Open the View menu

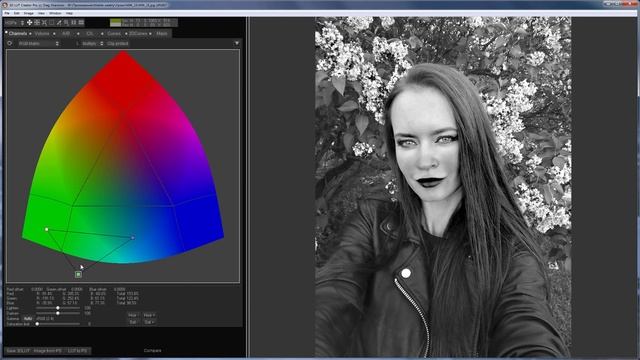click(x=41, y=13)
